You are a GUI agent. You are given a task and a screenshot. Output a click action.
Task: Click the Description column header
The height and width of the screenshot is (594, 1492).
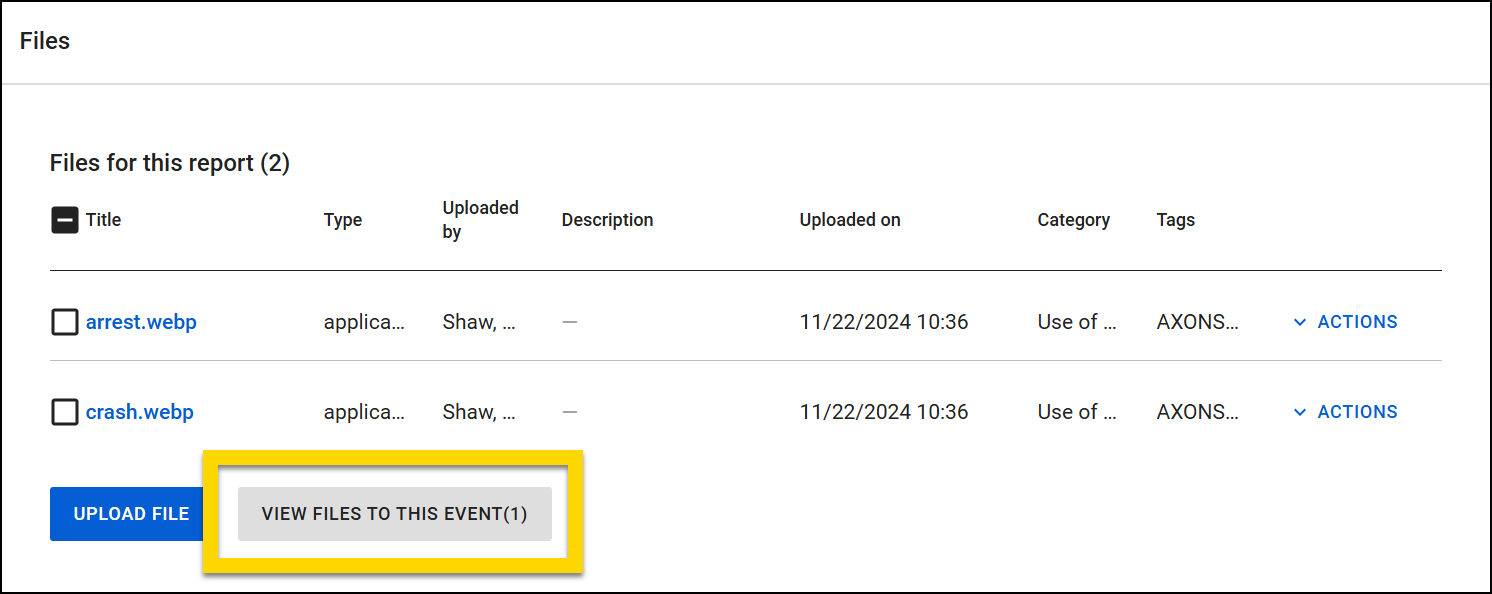[607, 219]
